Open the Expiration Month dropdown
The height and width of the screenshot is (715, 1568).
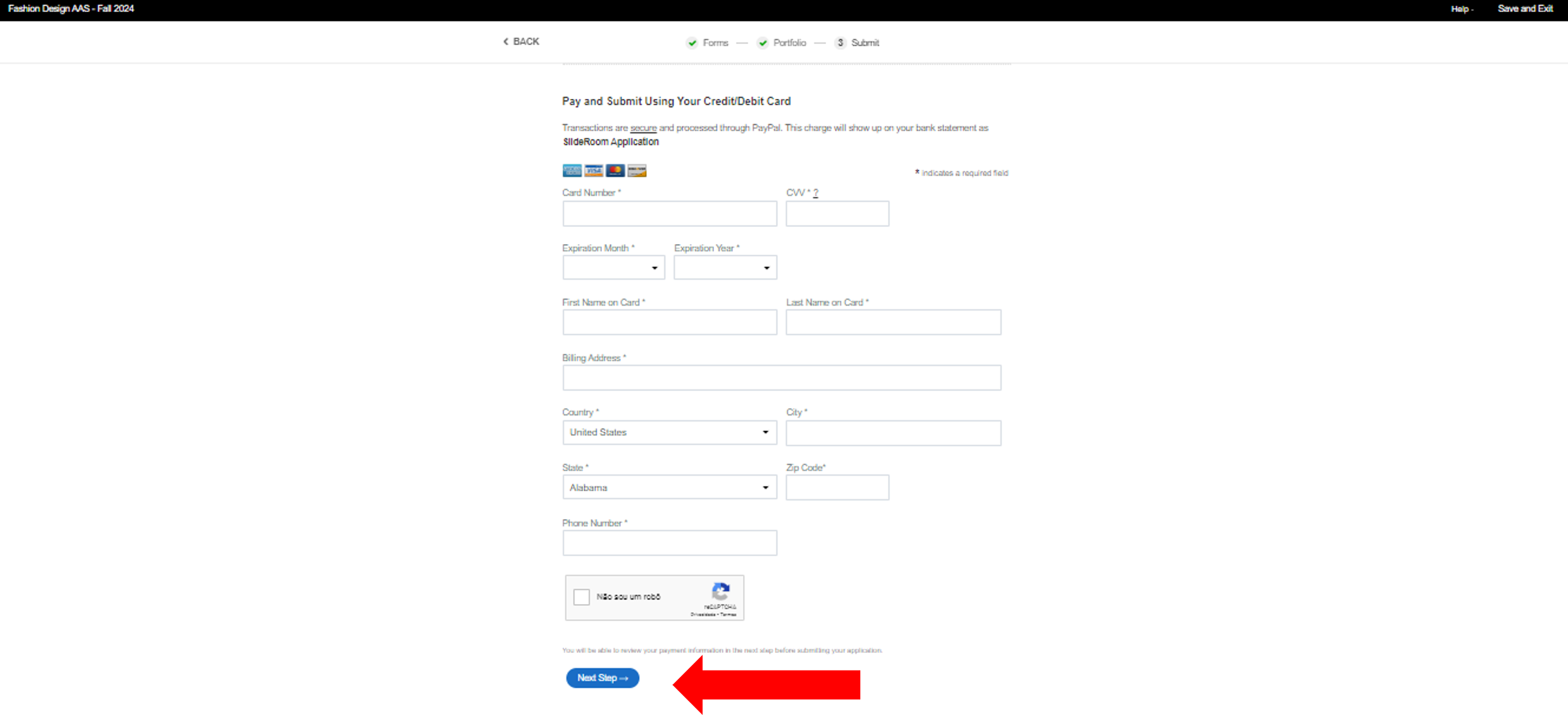coord(613,267)
